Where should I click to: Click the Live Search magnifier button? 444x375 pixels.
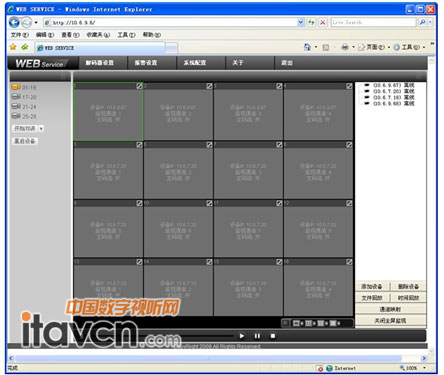tap(422, 22)
